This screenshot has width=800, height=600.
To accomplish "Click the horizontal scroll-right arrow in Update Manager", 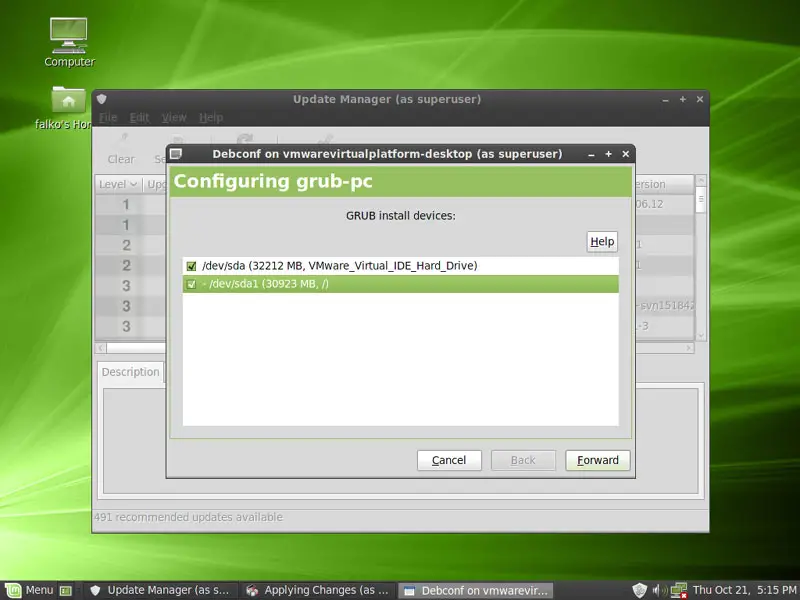I will [x=689, y=348].
